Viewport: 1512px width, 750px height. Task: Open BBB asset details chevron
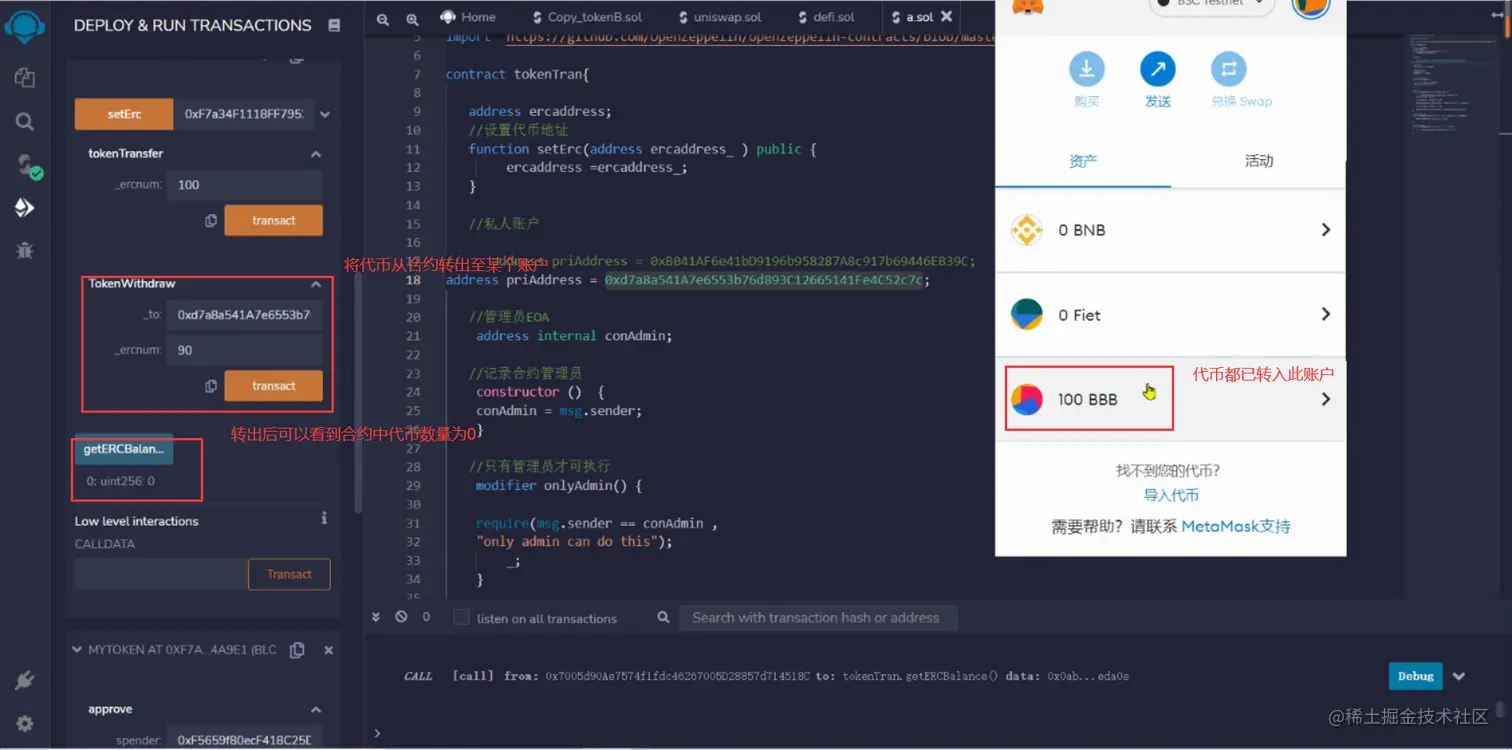click(1326, 399)
